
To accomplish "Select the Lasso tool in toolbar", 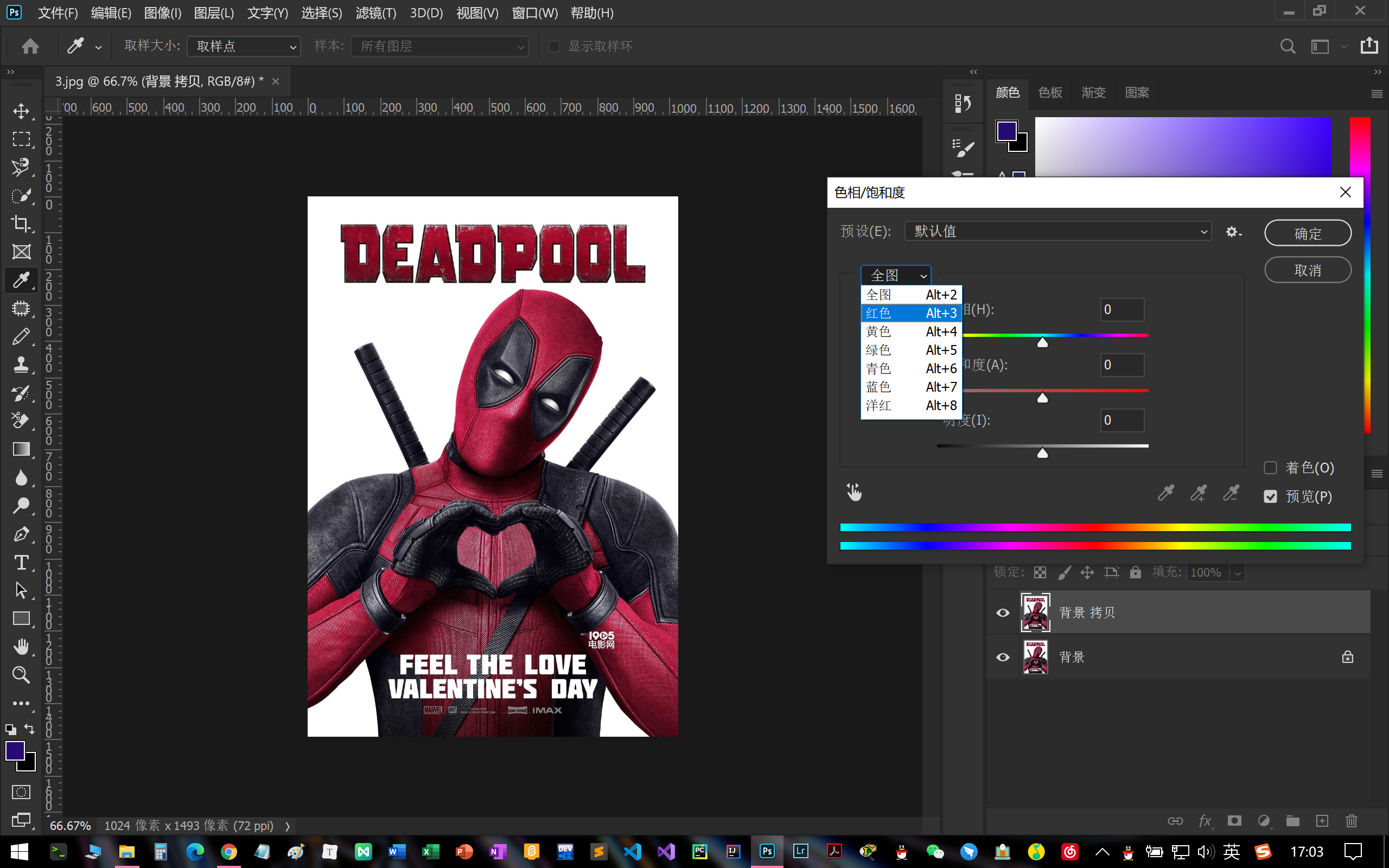I will click(x=21, y=167).
